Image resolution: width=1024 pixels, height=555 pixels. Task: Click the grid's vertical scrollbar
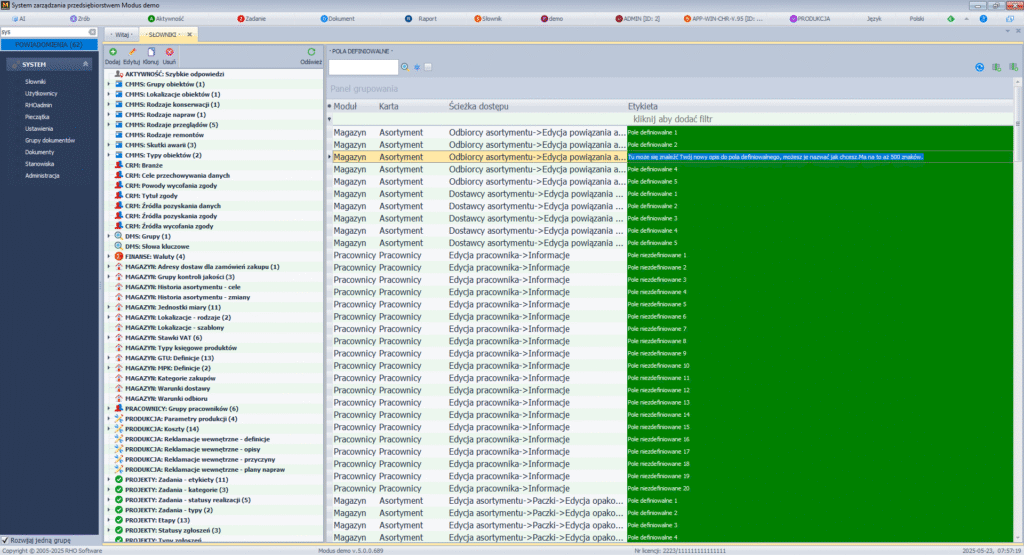coord(1017,310)
